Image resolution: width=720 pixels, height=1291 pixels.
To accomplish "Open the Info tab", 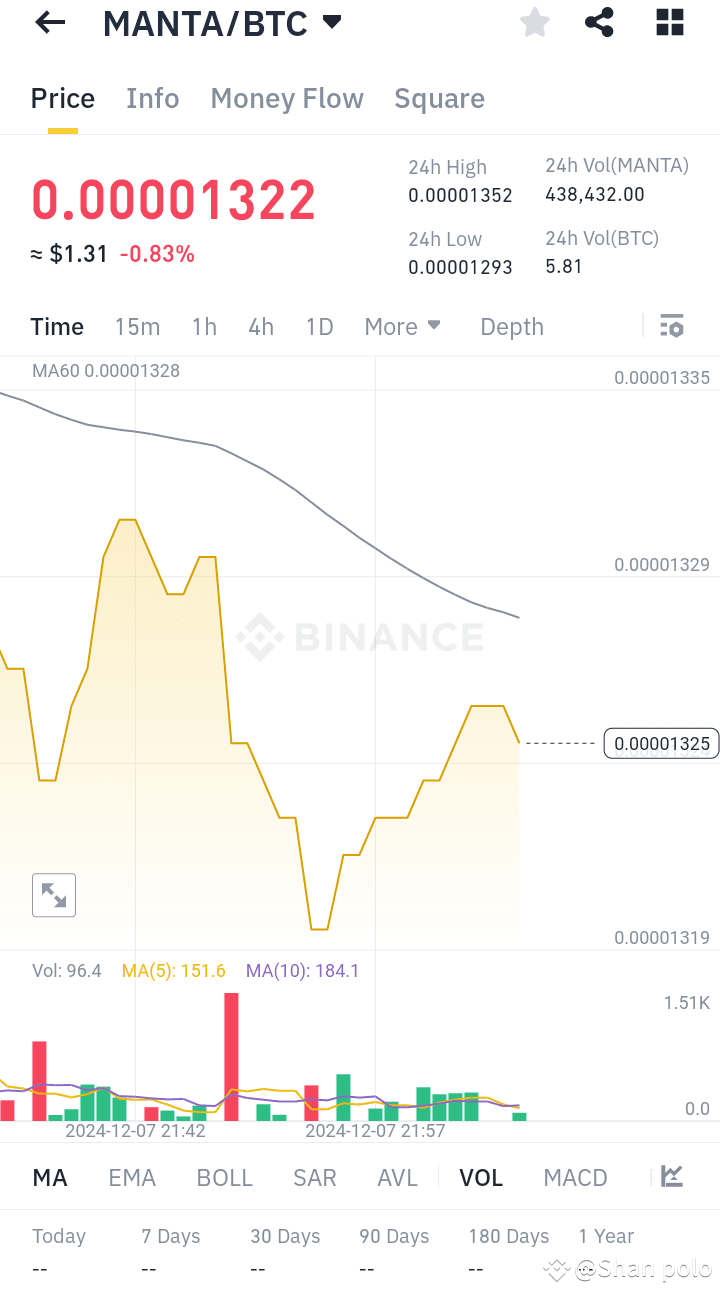I will (x=152, y=98).
